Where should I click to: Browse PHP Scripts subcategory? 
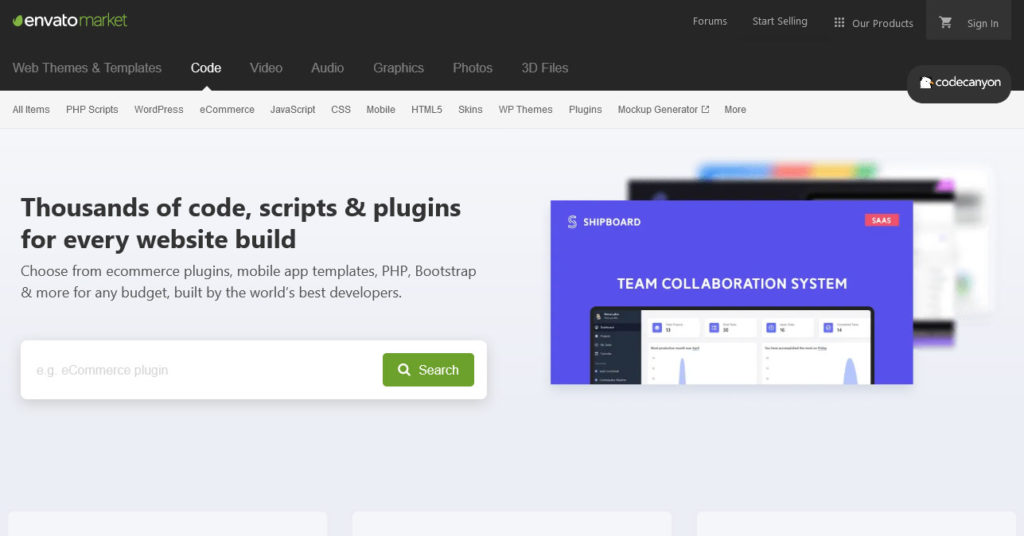click(92, 110)
